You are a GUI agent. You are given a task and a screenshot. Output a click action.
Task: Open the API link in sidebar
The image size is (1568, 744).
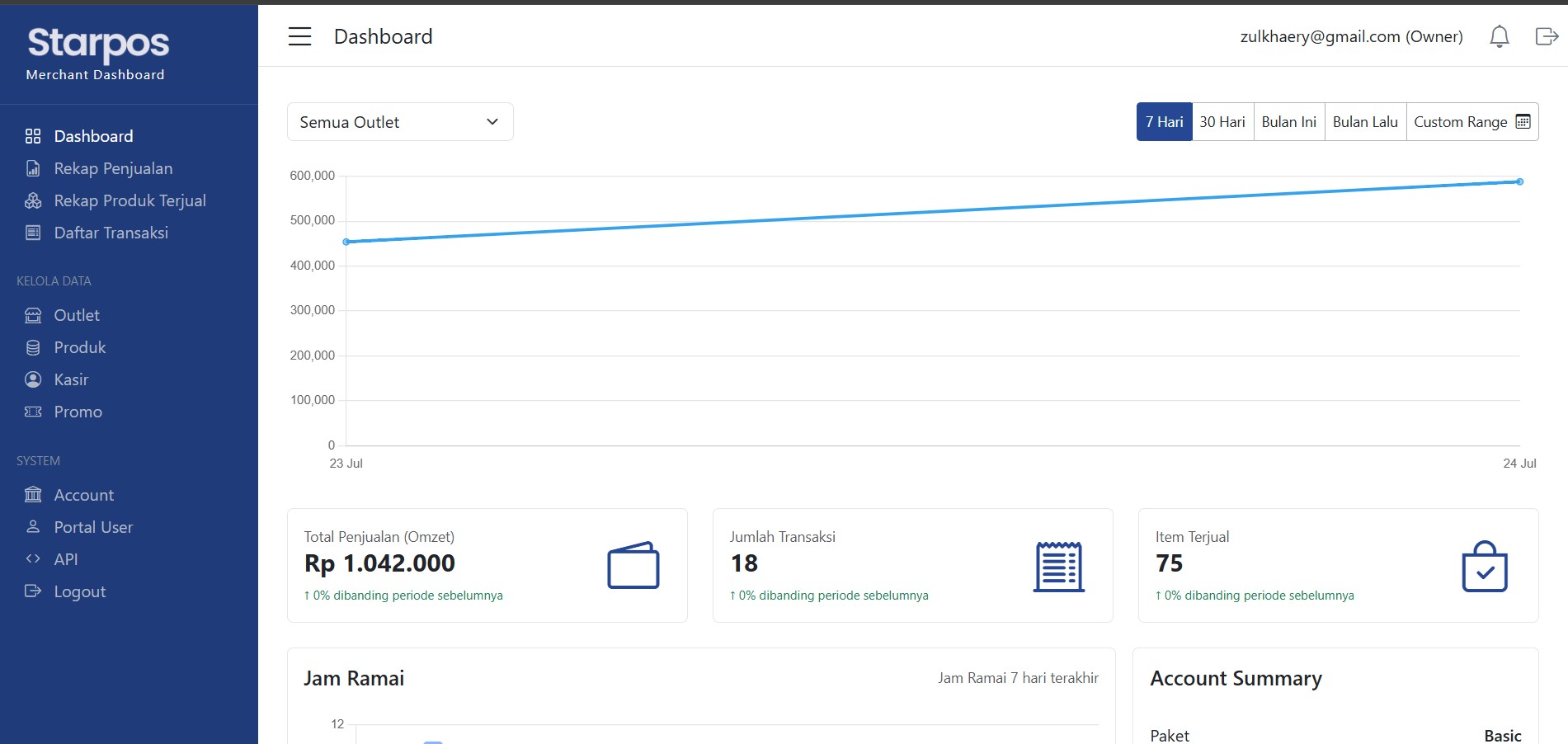tap(66, 559)
